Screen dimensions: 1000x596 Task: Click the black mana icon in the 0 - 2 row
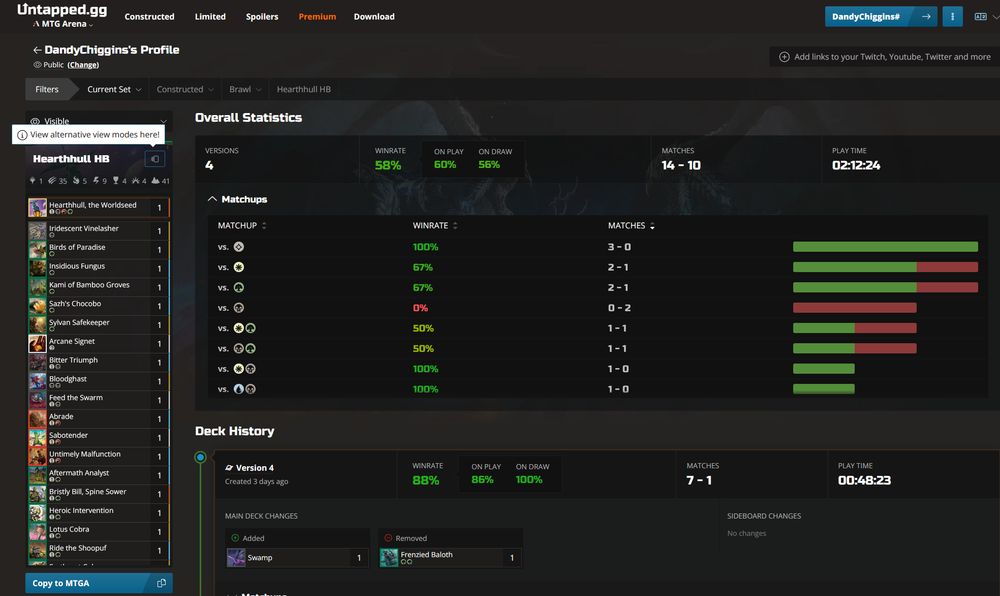click(239, 308)
